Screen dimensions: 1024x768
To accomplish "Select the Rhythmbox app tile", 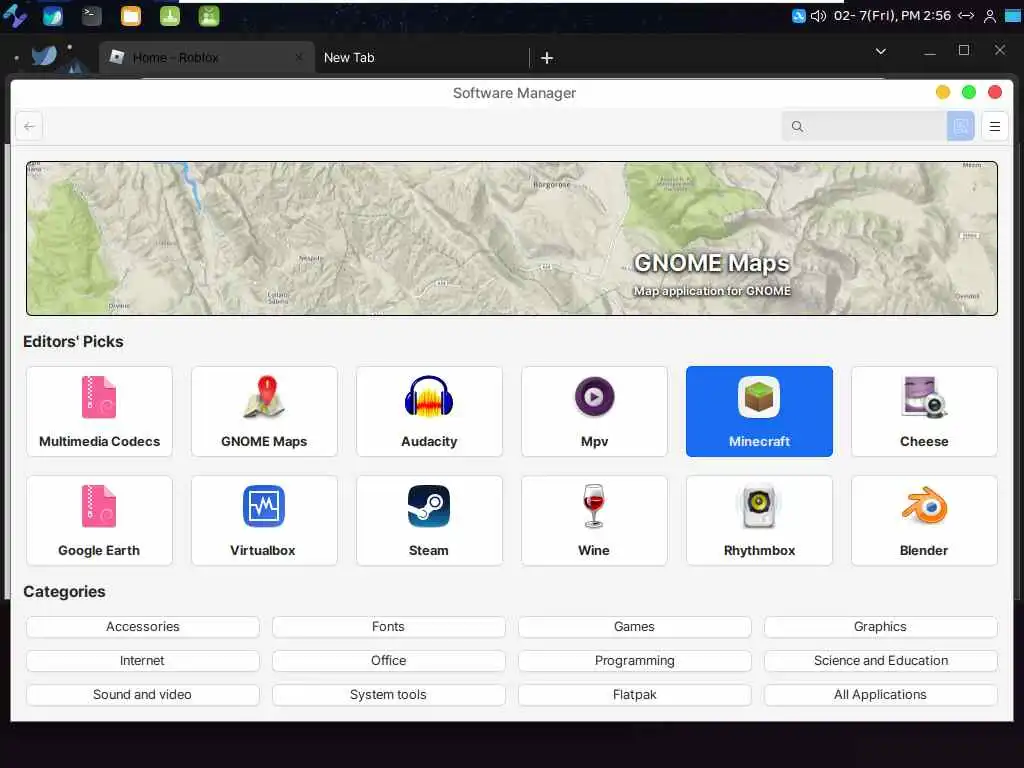I will 760,520.
